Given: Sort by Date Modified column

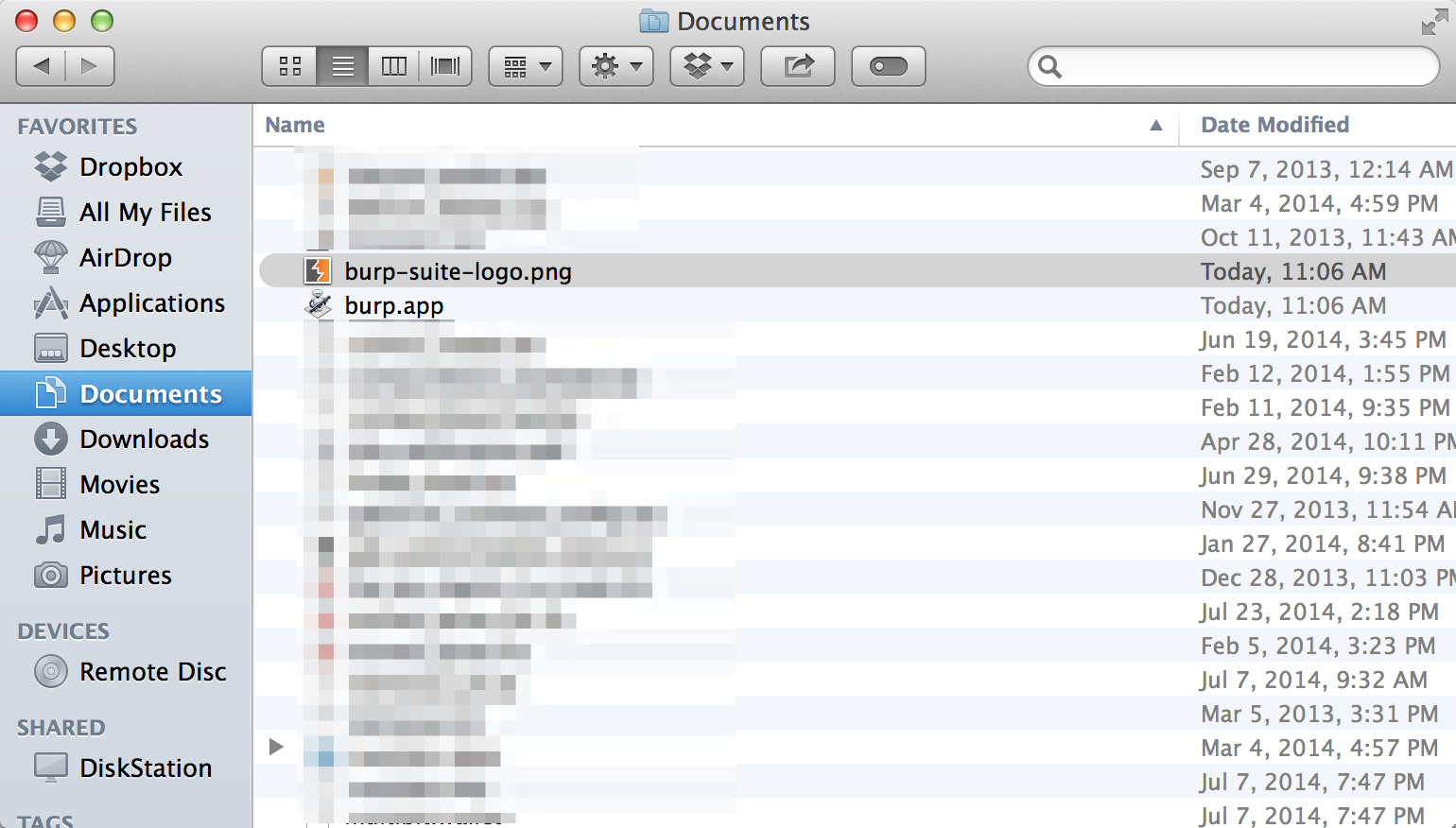Looking at the screenshot, I should point(1274,126).
